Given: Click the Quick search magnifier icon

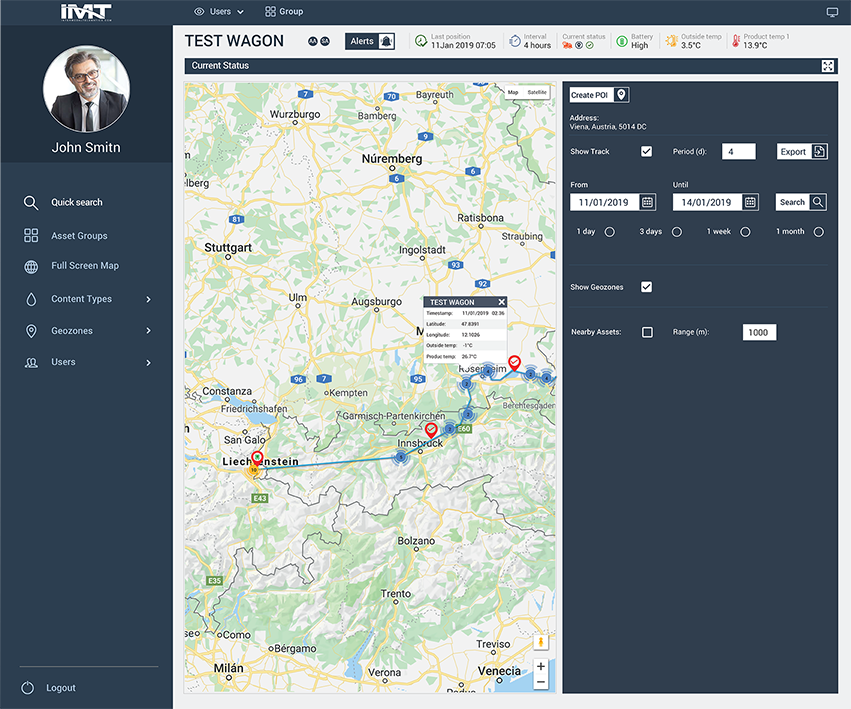Looking at the screenshot, I should point(31,203).
